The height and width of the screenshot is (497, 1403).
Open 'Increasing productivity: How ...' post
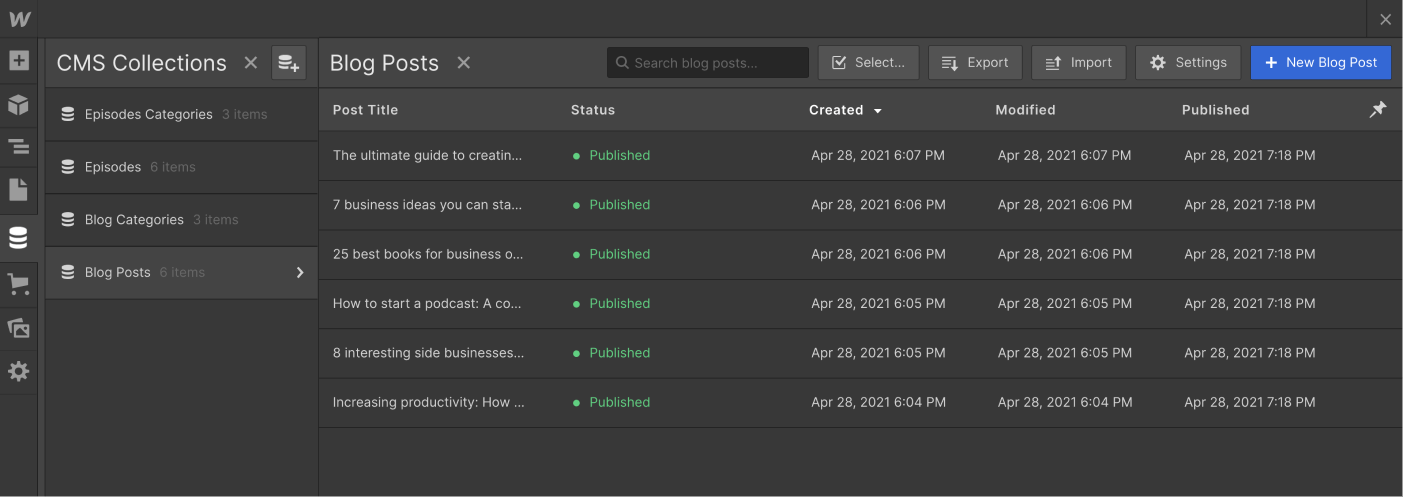(x=428, y=402)
